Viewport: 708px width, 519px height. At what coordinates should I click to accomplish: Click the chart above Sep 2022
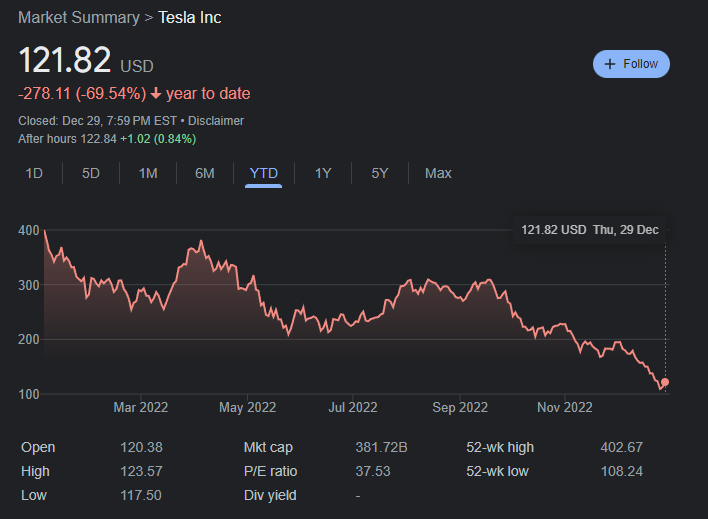[459, 287]
